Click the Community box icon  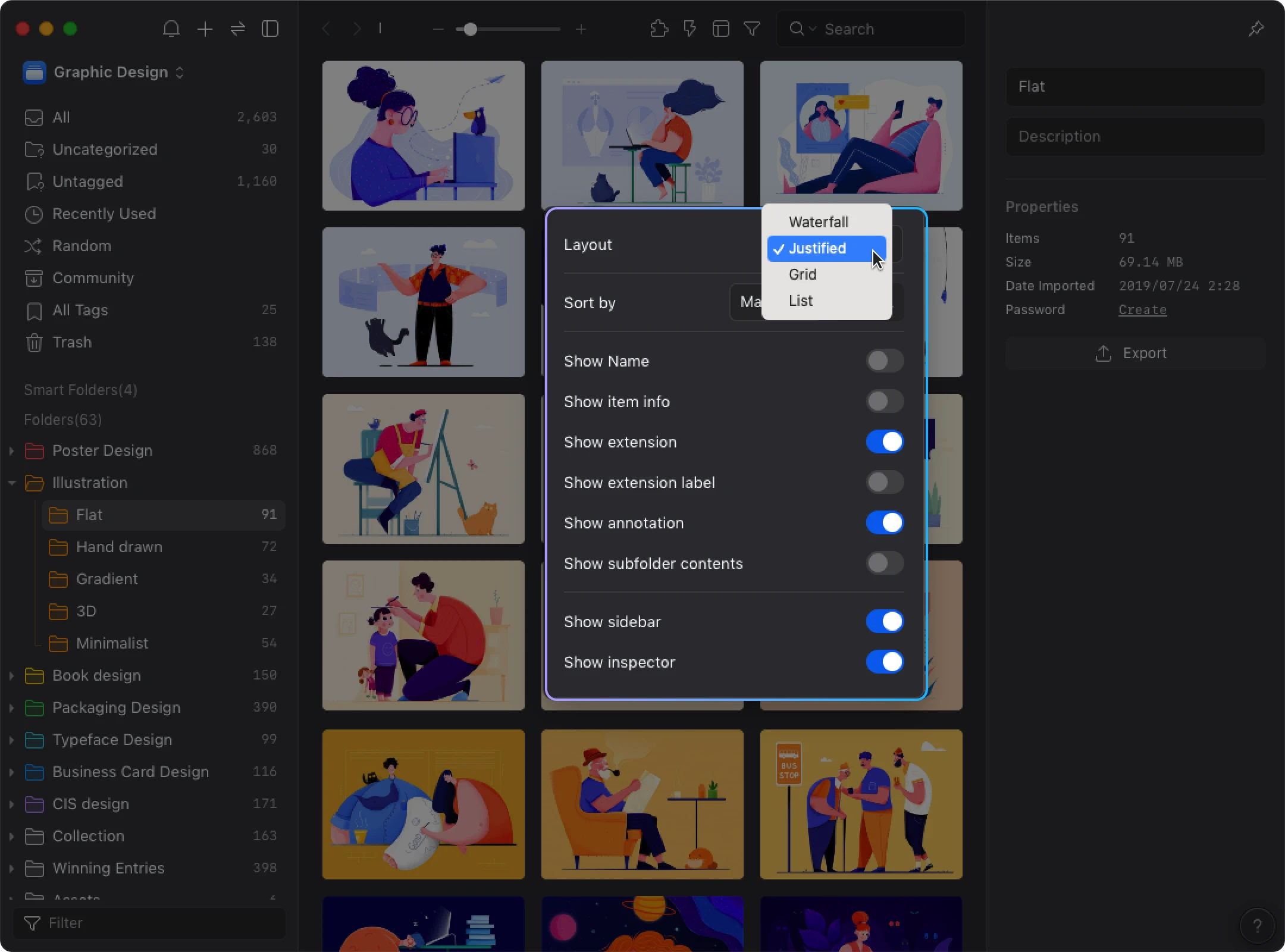click(34, 278)
